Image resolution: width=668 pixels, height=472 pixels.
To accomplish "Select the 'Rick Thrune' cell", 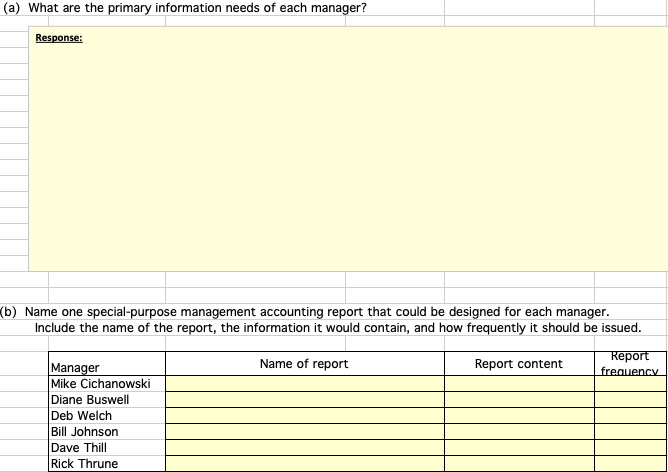I will click(x=107, y=463).
